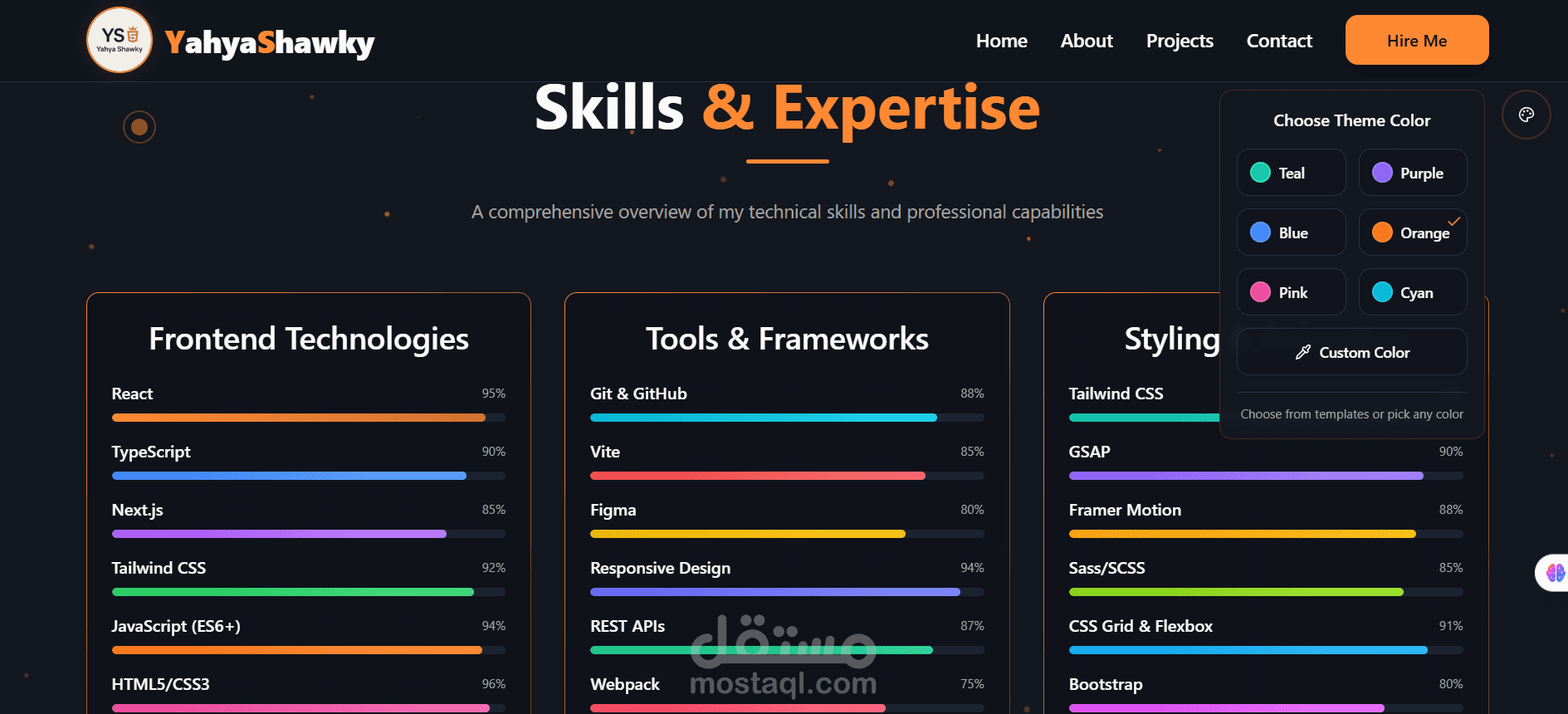Click the 'Choose from templates or pick any color' hint
The image size is (1568, 714).
(x=1351, y=413)
